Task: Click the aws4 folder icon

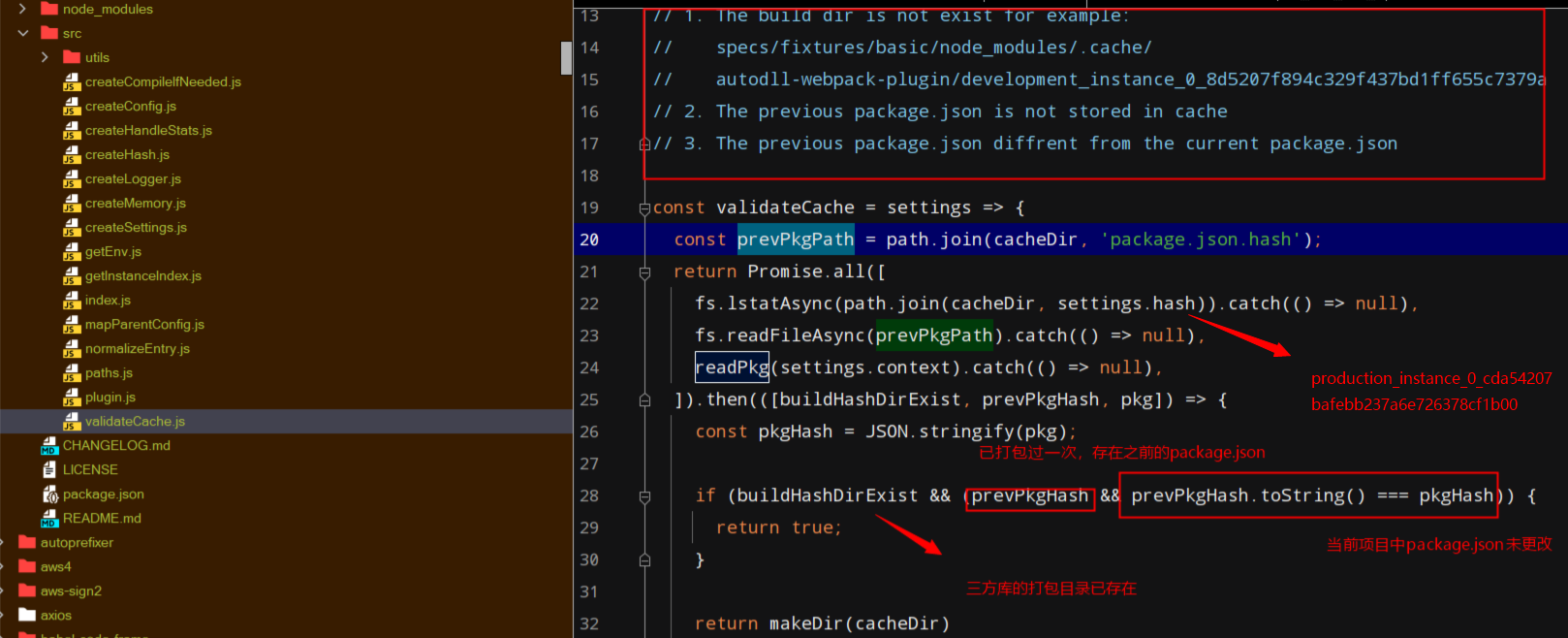Action: pos(27,566)
